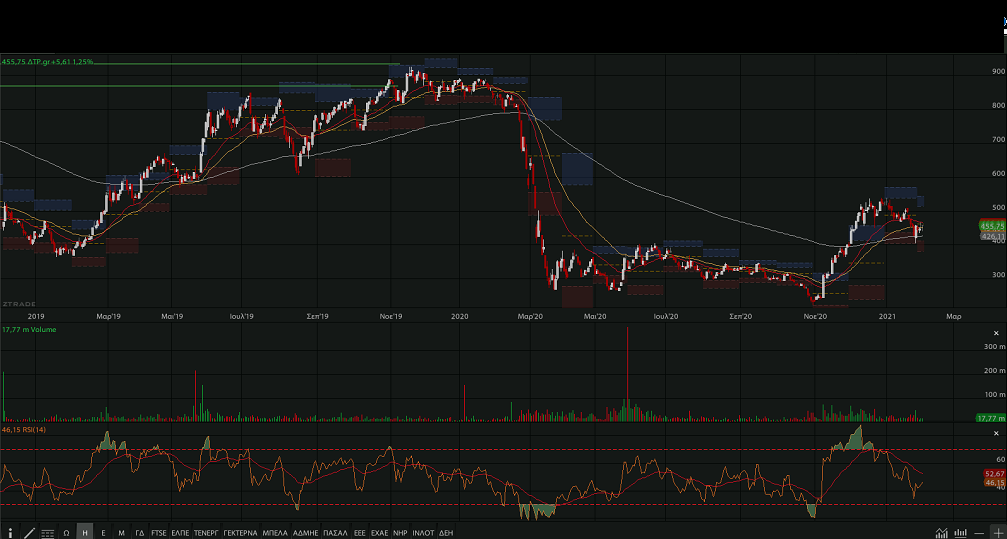
Task: Open the FTSE symbol tab
Action: point(159,532)
